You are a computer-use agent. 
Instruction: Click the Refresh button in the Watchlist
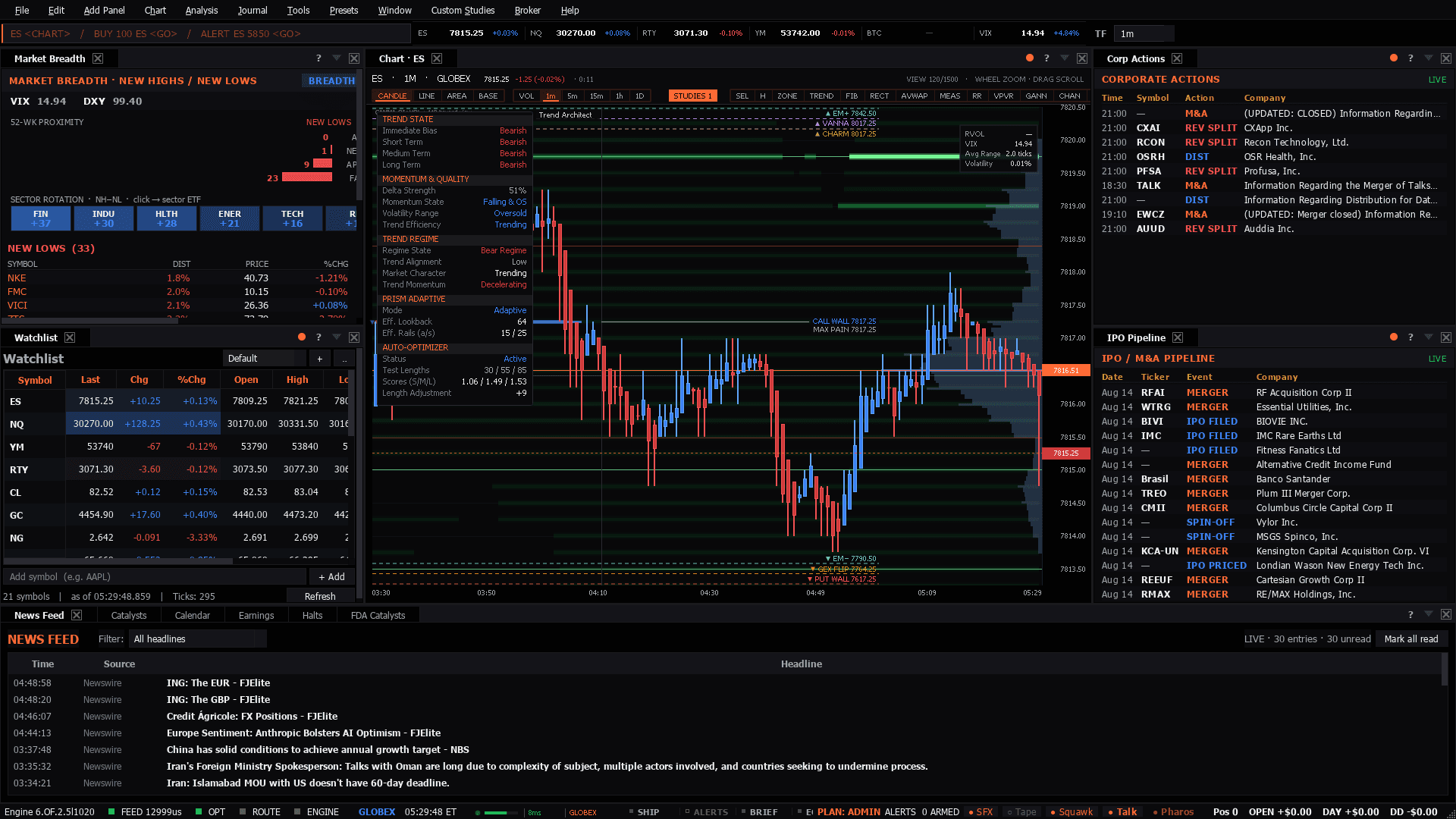[320, 597]
